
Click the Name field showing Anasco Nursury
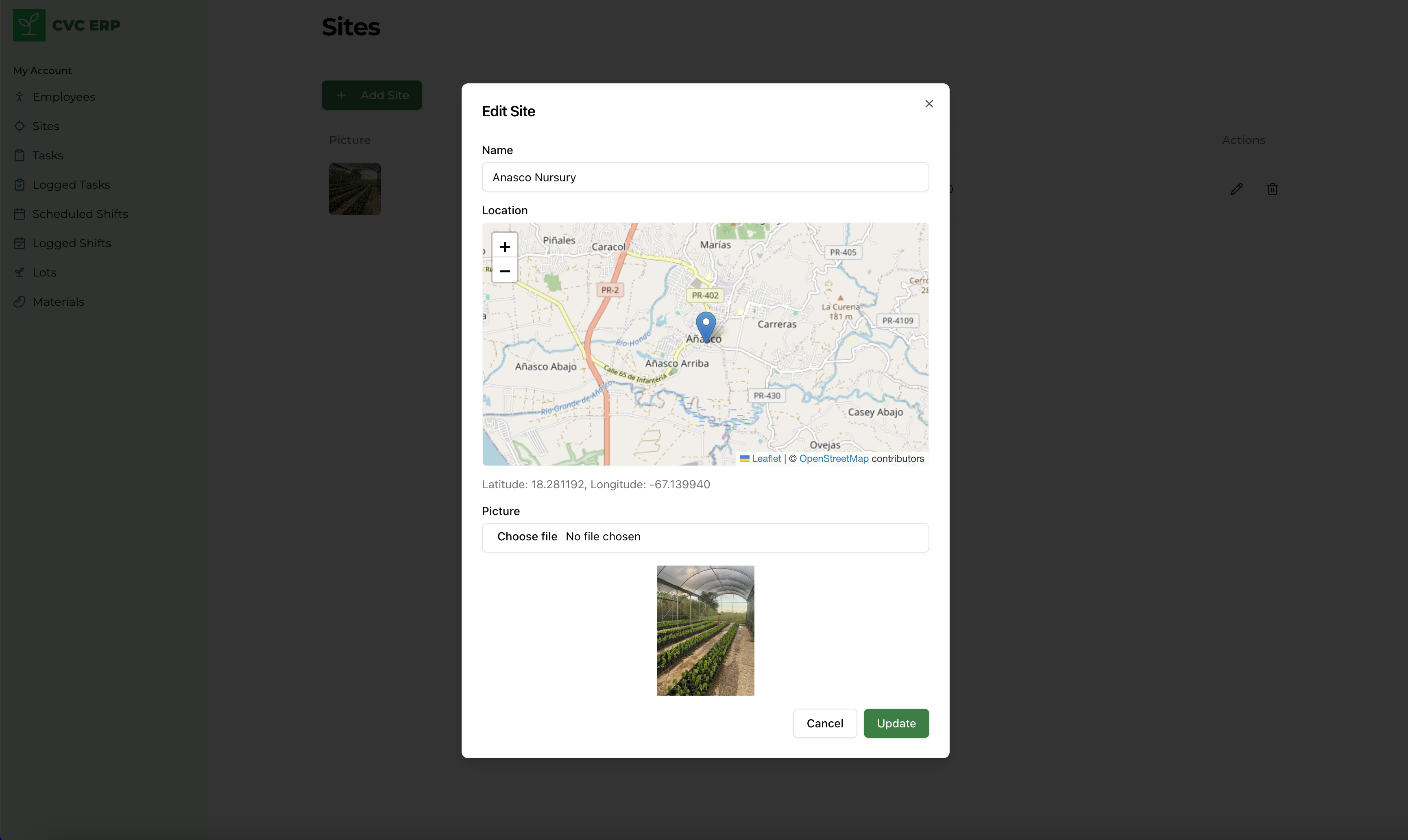pyautogui.click(x=705, y=177)
